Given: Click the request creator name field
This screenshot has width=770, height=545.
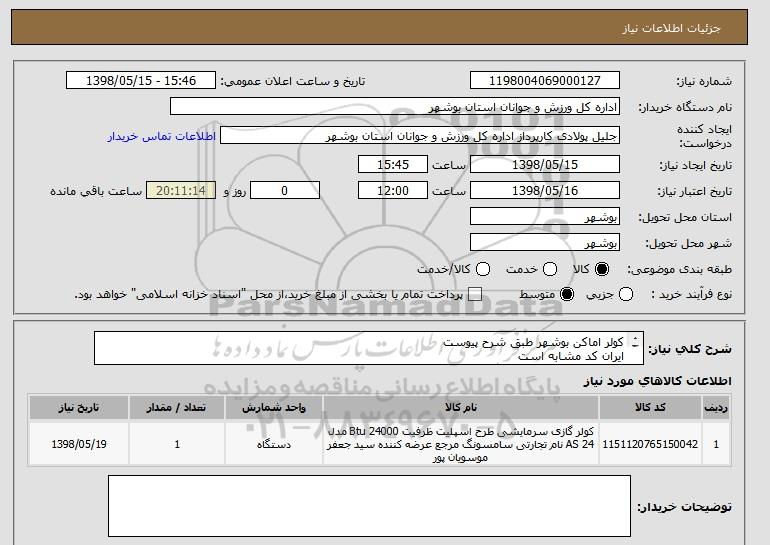Looking at the screenshot, I should pos(420,136).
